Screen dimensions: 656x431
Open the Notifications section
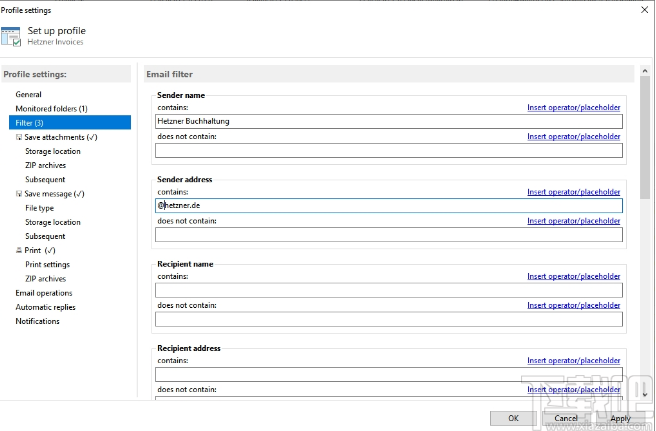coord(37,321)
